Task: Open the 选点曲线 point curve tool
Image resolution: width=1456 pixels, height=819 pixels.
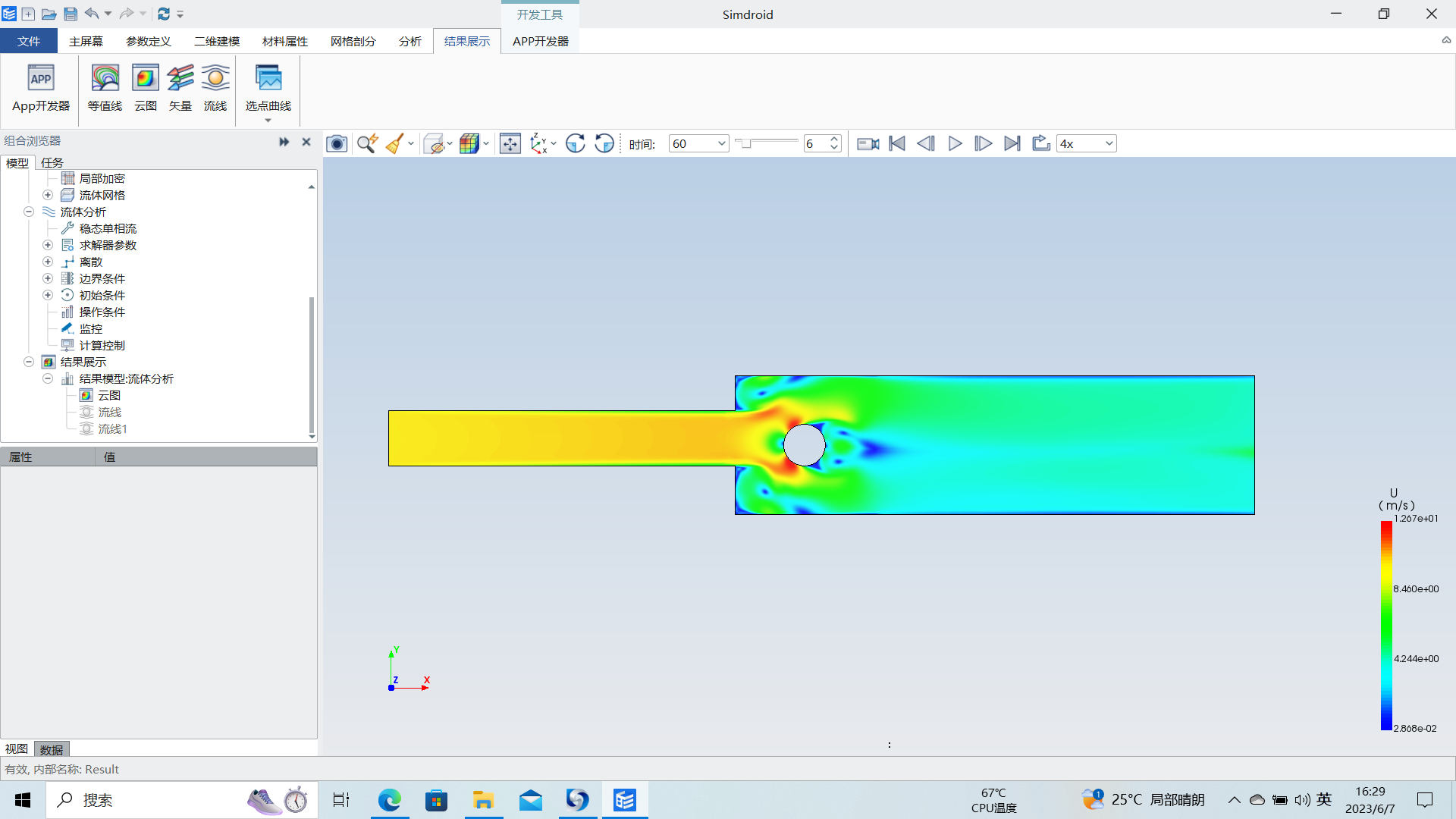Action: point(268,89)
